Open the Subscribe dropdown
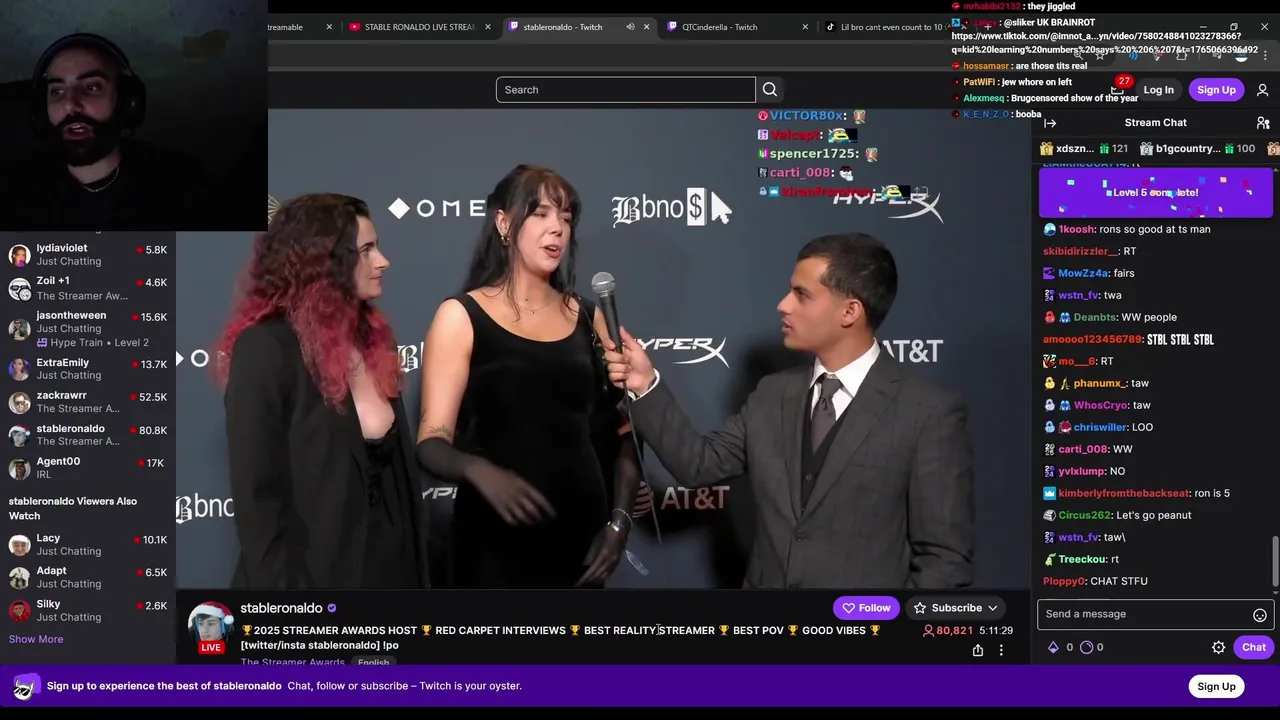1280x720 pixels. coord(955,608)
